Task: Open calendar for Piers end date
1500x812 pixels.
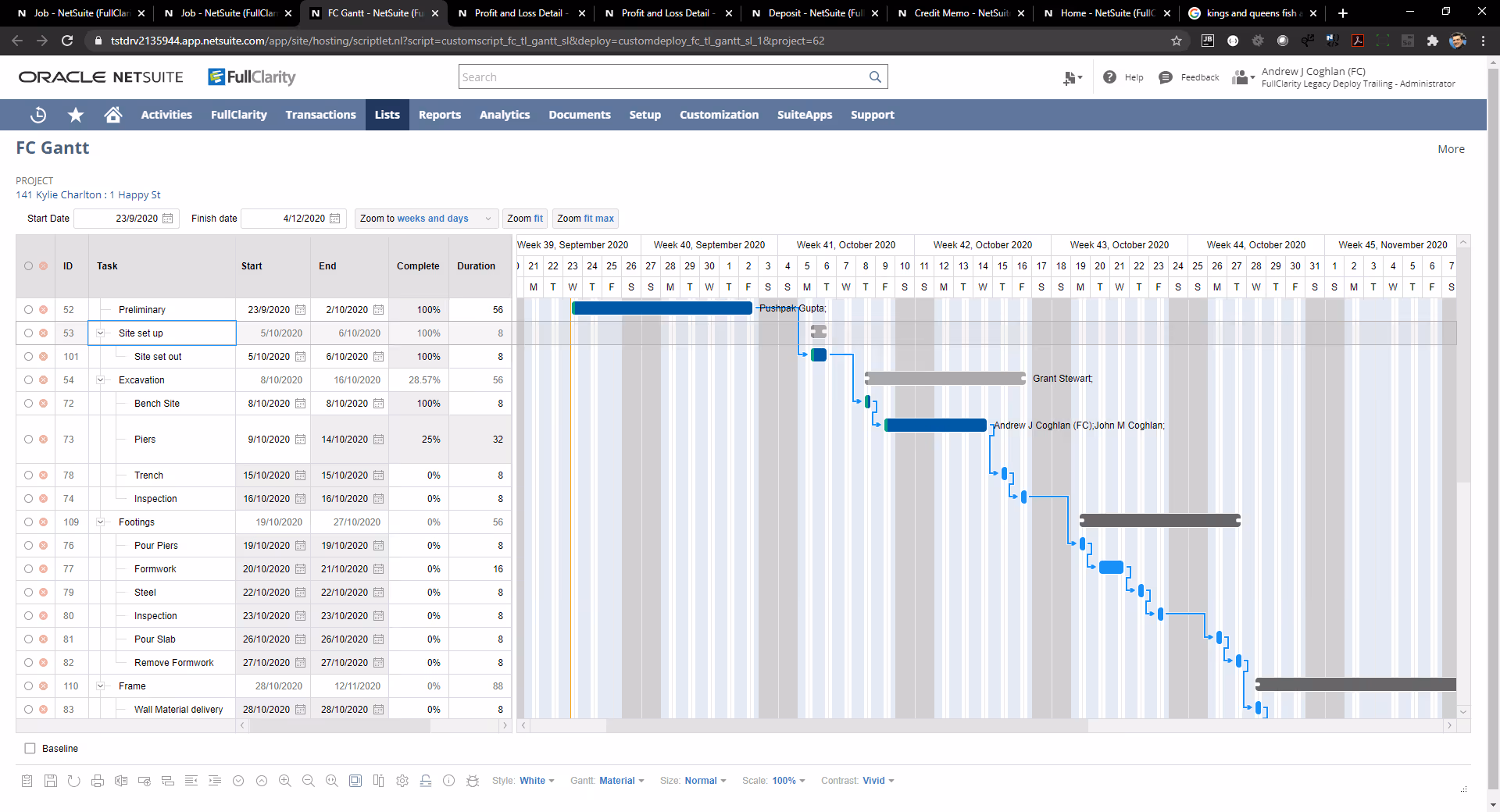Action: coord(379,440)
